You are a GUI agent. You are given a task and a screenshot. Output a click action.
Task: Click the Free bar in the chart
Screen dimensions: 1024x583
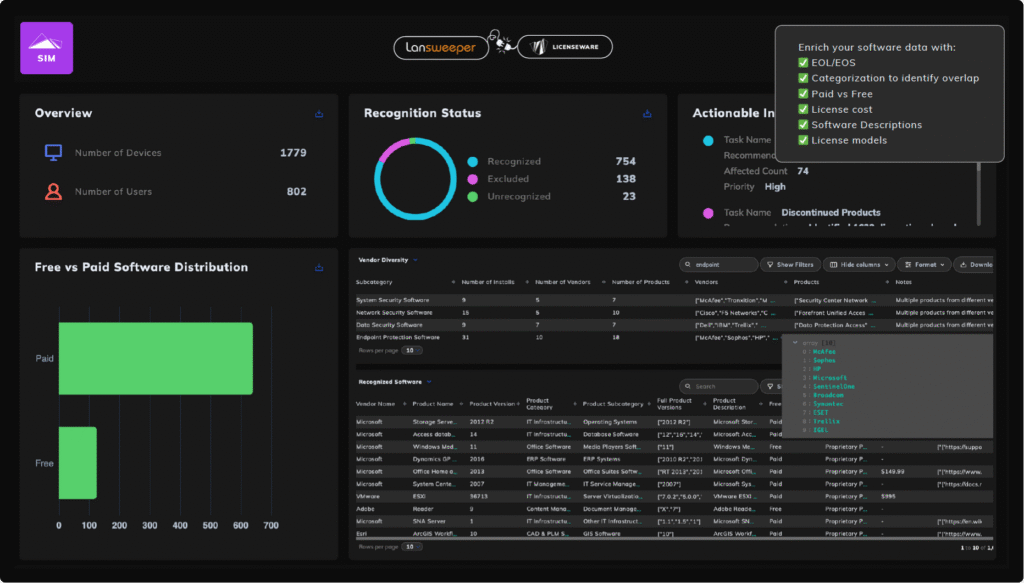point(78,463)
